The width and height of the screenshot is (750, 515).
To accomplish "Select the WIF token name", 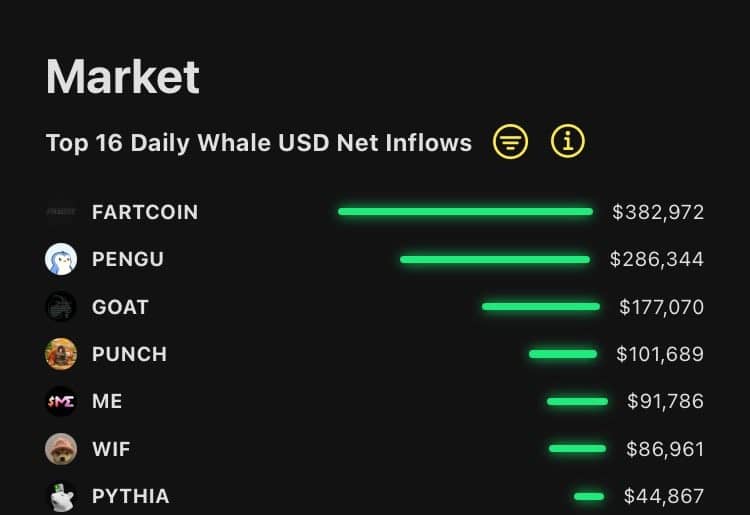I will pyautogui.click(x=111, y=448).
